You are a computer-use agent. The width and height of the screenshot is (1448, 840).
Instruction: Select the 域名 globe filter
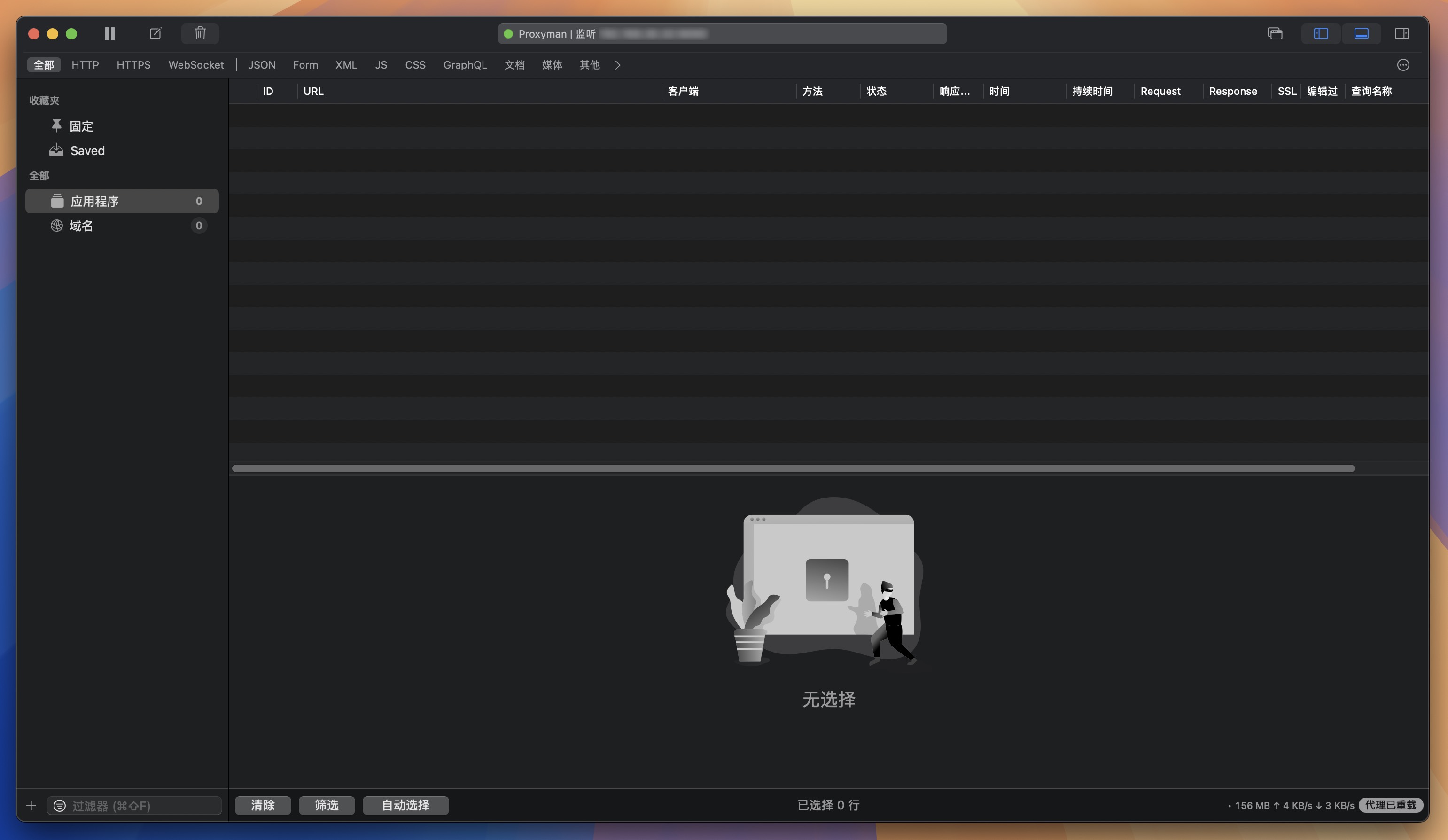(x=82, y=225)
